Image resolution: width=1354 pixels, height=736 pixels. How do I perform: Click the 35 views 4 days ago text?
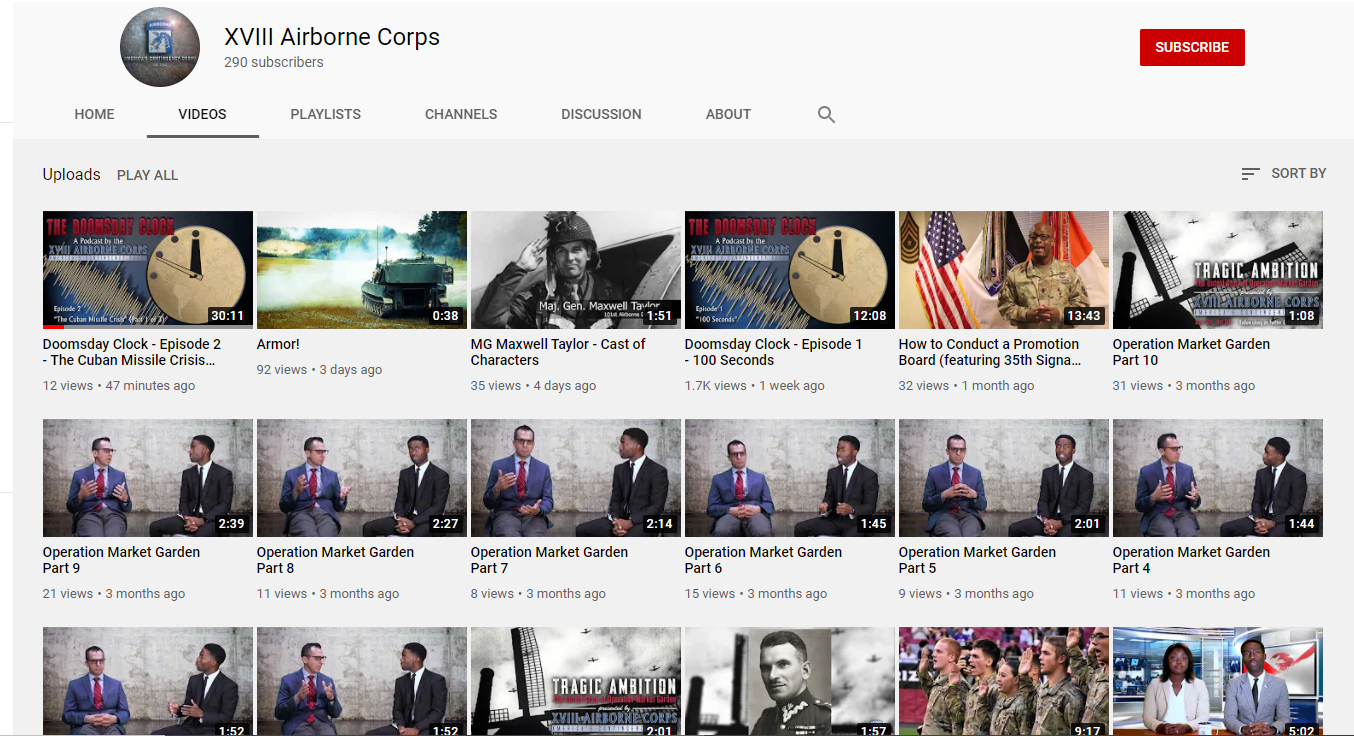tap(533, 386)
